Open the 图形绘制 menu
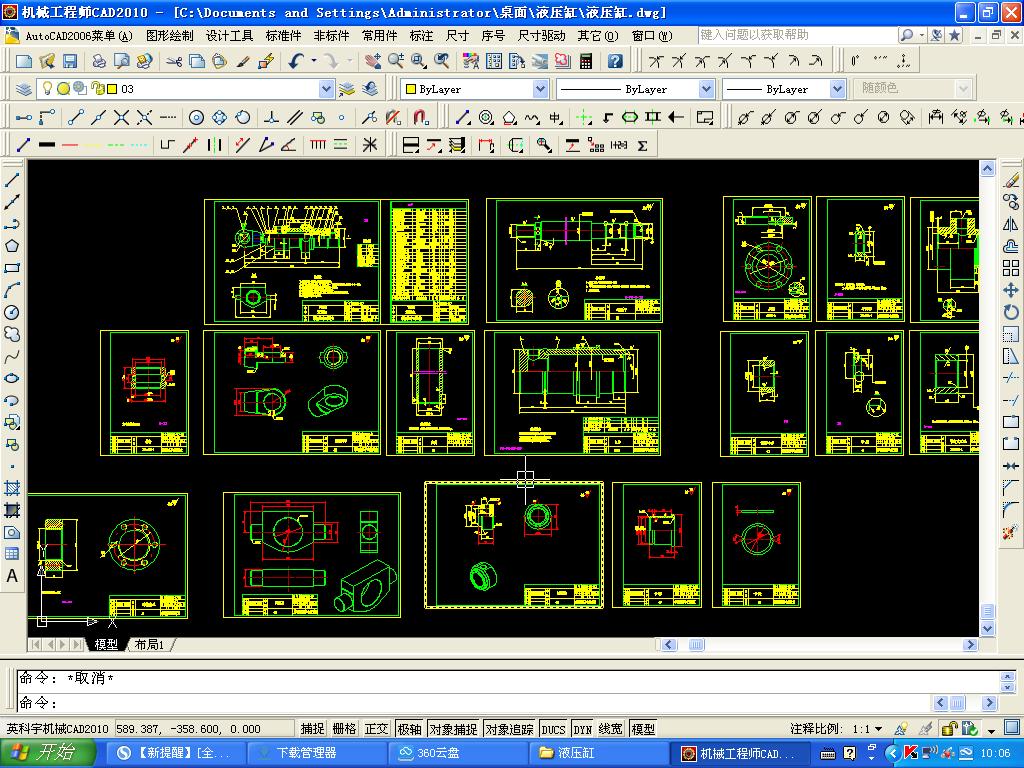Viewport: 1024px width, 768px height. click(170, 35)
